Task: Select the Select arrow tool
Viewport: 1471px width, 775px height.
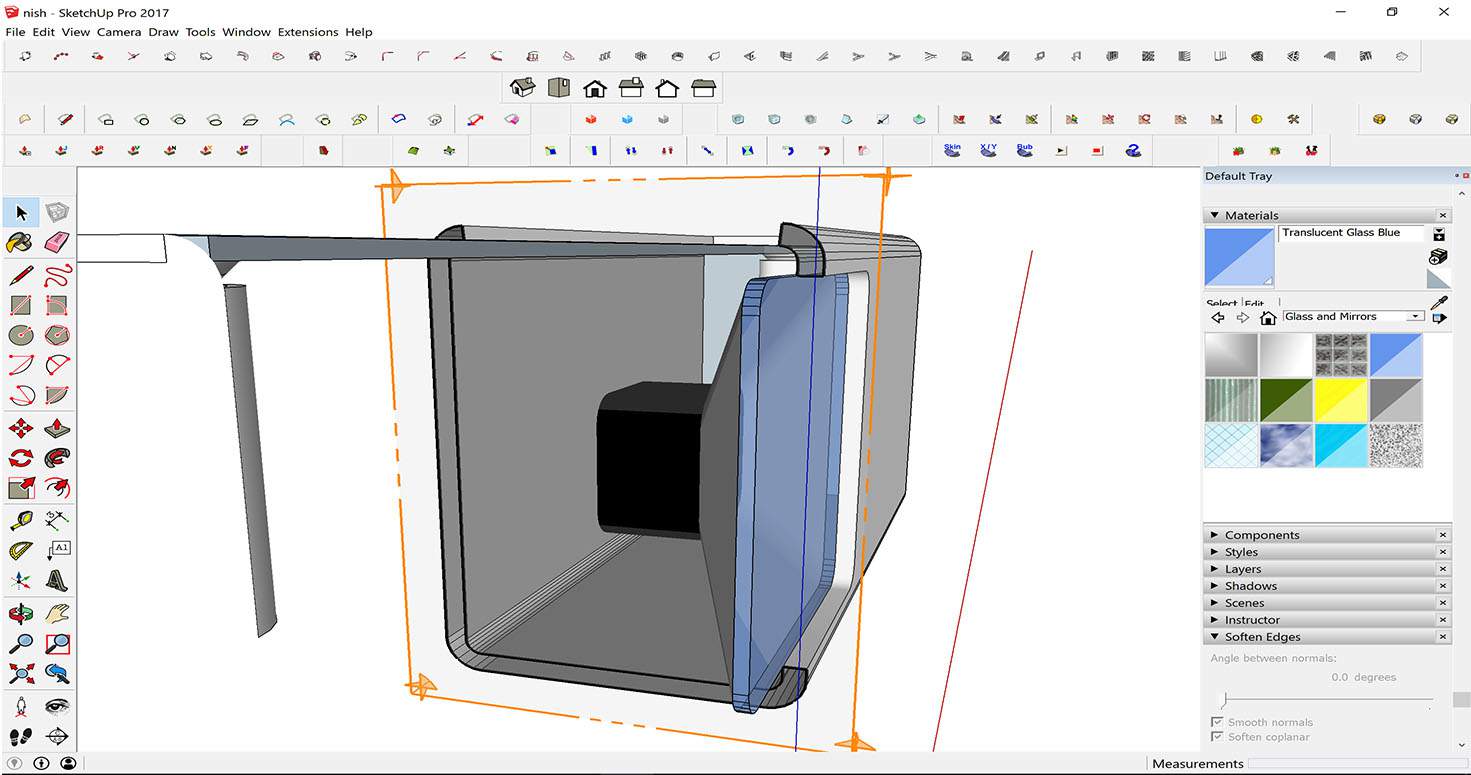Action: pyautogui.click(x=21, y=213)
